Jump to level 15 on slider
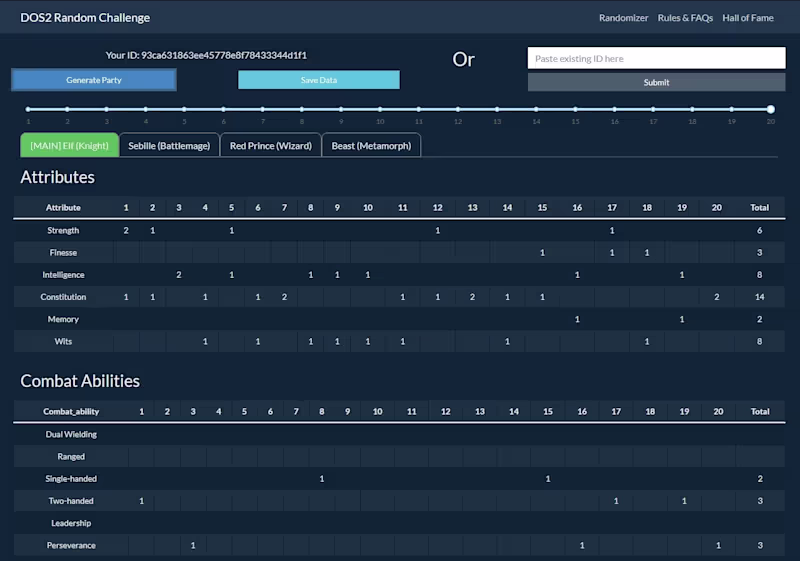The width and height of the screenshot is (800, 561). 575,109
